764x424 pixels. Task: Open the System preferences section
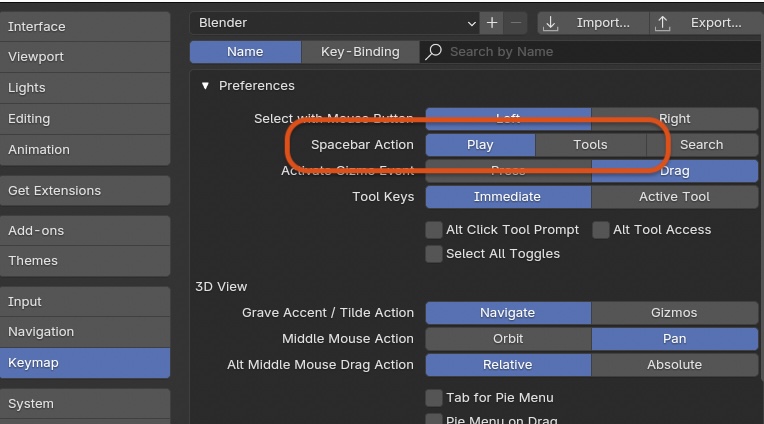(85, 404)
